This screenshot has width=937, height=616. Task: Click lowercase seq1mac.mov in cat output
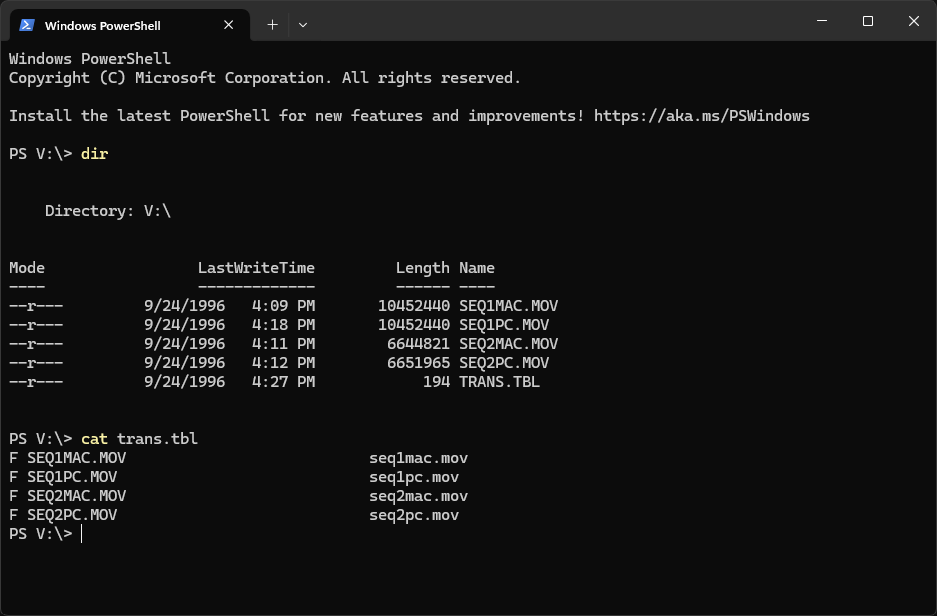point(418,459)
